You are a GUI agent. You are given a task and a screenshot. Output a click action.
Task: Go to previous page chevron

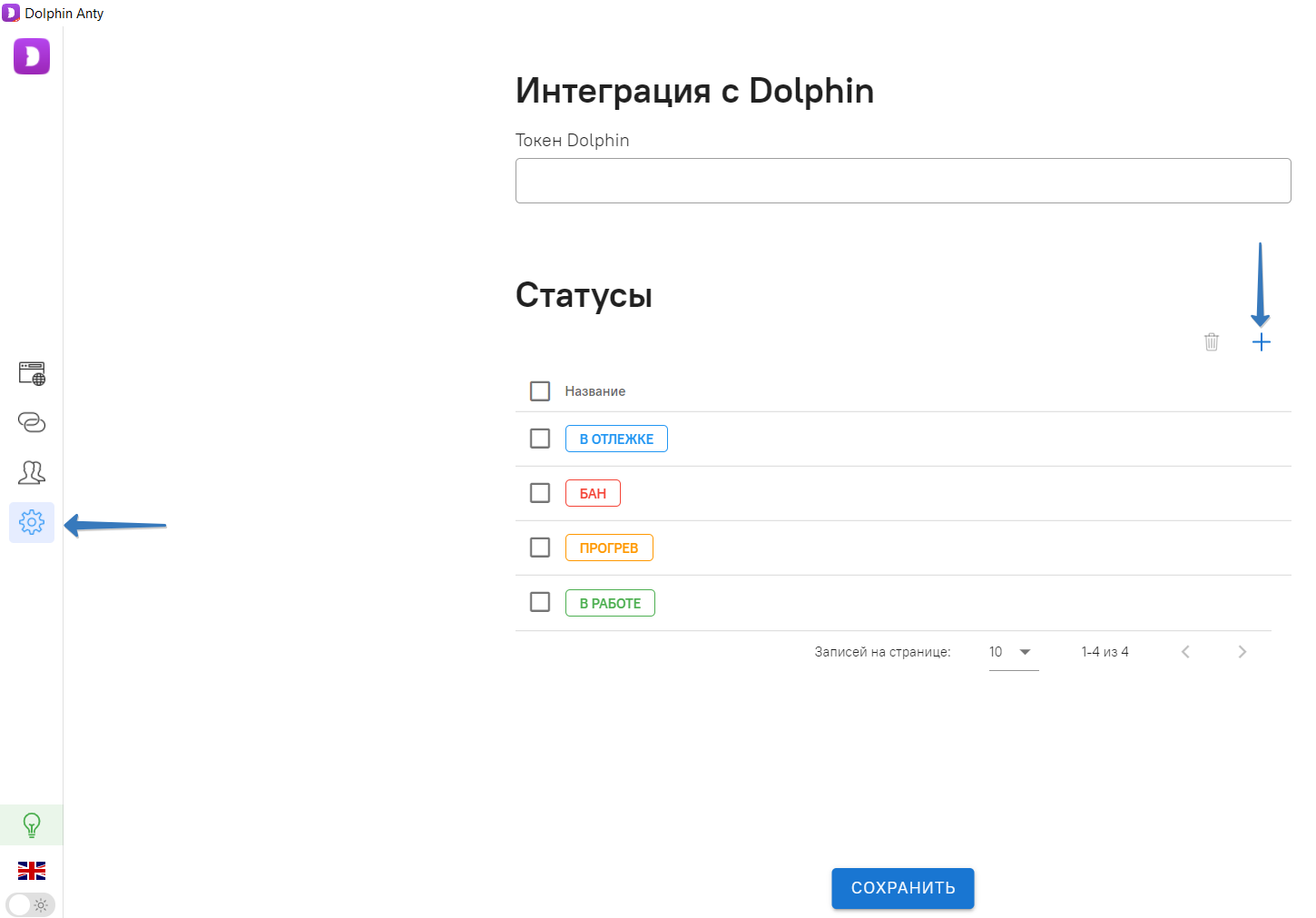1185,652
